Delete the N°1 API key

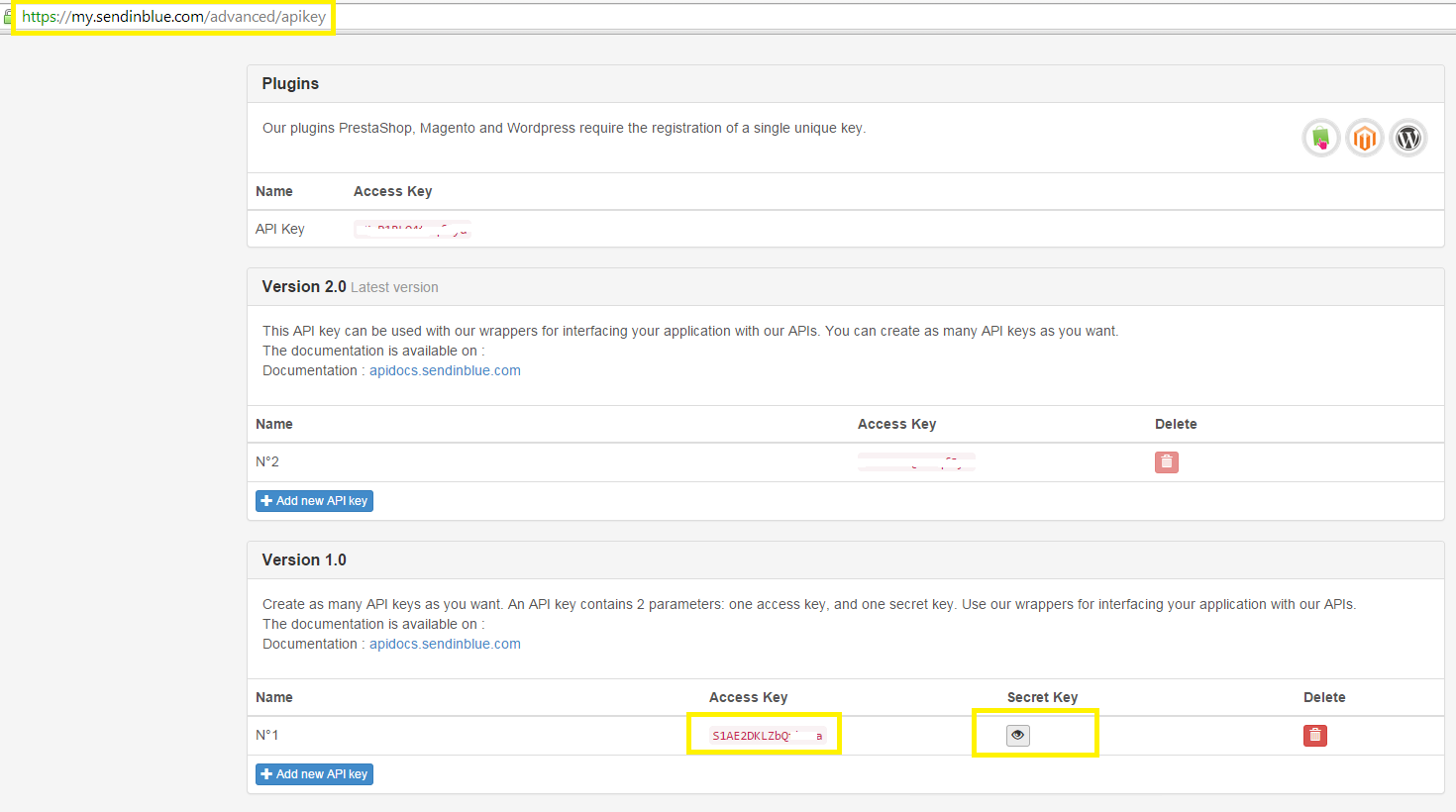[1314, 735]
